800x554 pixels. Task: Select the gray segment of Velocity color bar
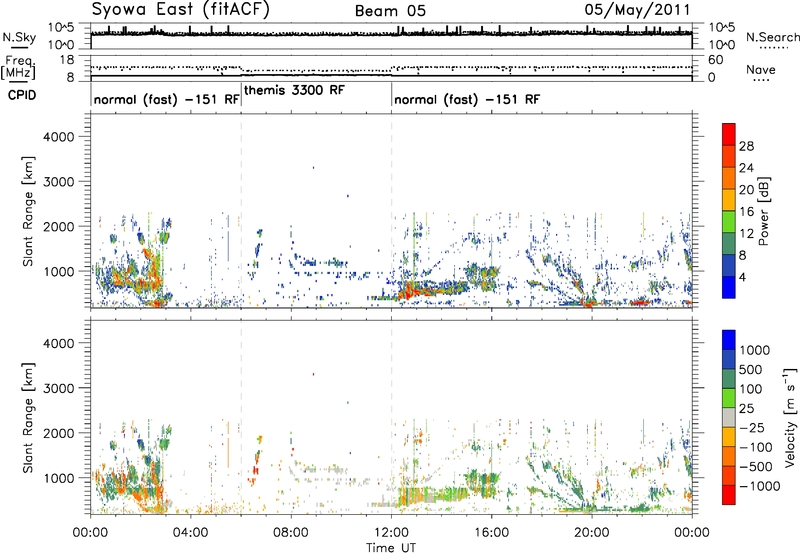pos(729,417)
